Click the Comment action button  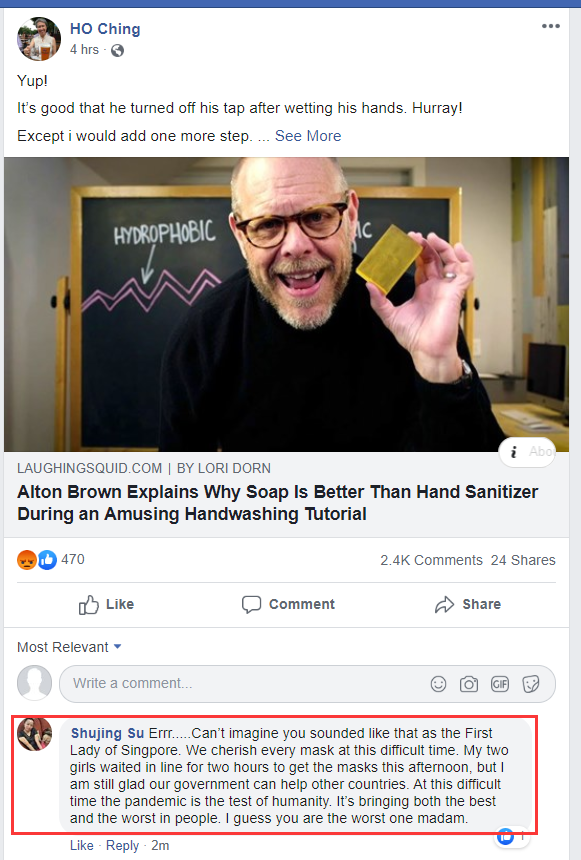click(x=289, y=604)
